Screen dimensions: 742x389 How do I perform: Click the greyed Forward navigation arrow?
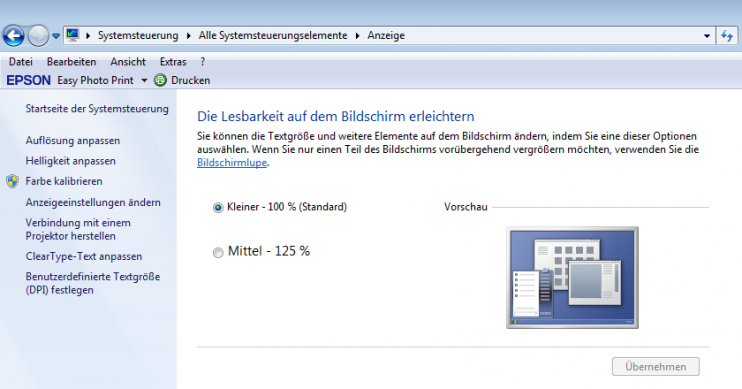(38, 35)
